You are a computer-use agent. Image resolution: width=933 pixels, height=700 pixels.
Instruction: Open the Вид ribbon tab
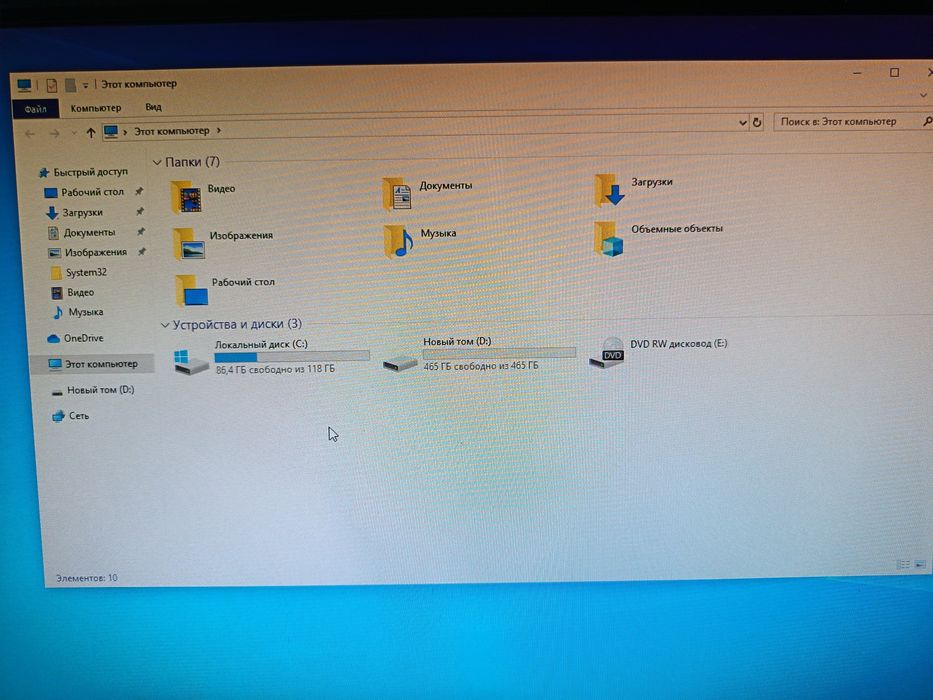(x=153, y=107)
